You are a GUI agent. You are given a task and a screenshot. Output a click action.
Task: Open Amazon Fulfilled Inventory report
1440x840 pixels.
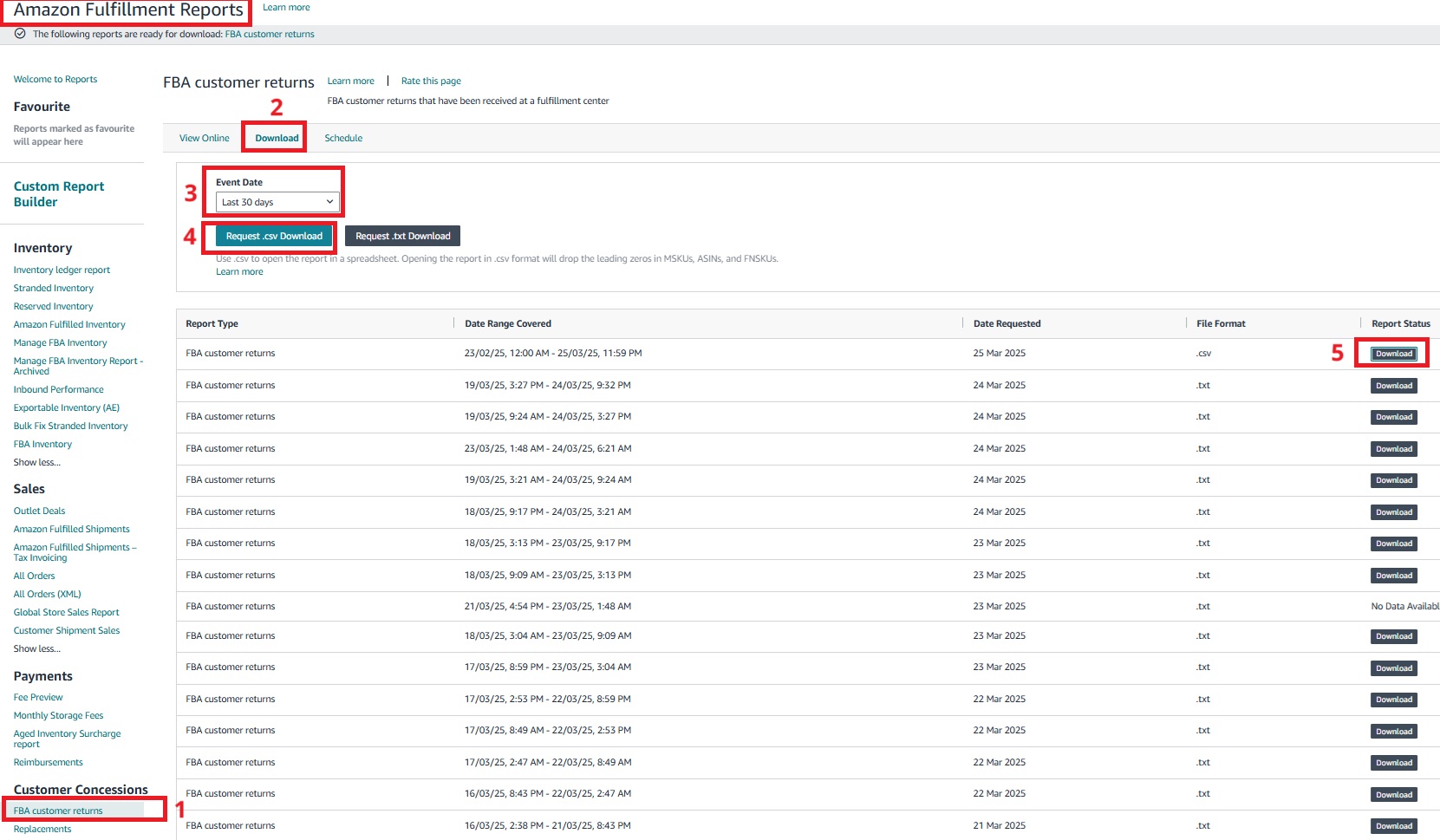(69, 324)
